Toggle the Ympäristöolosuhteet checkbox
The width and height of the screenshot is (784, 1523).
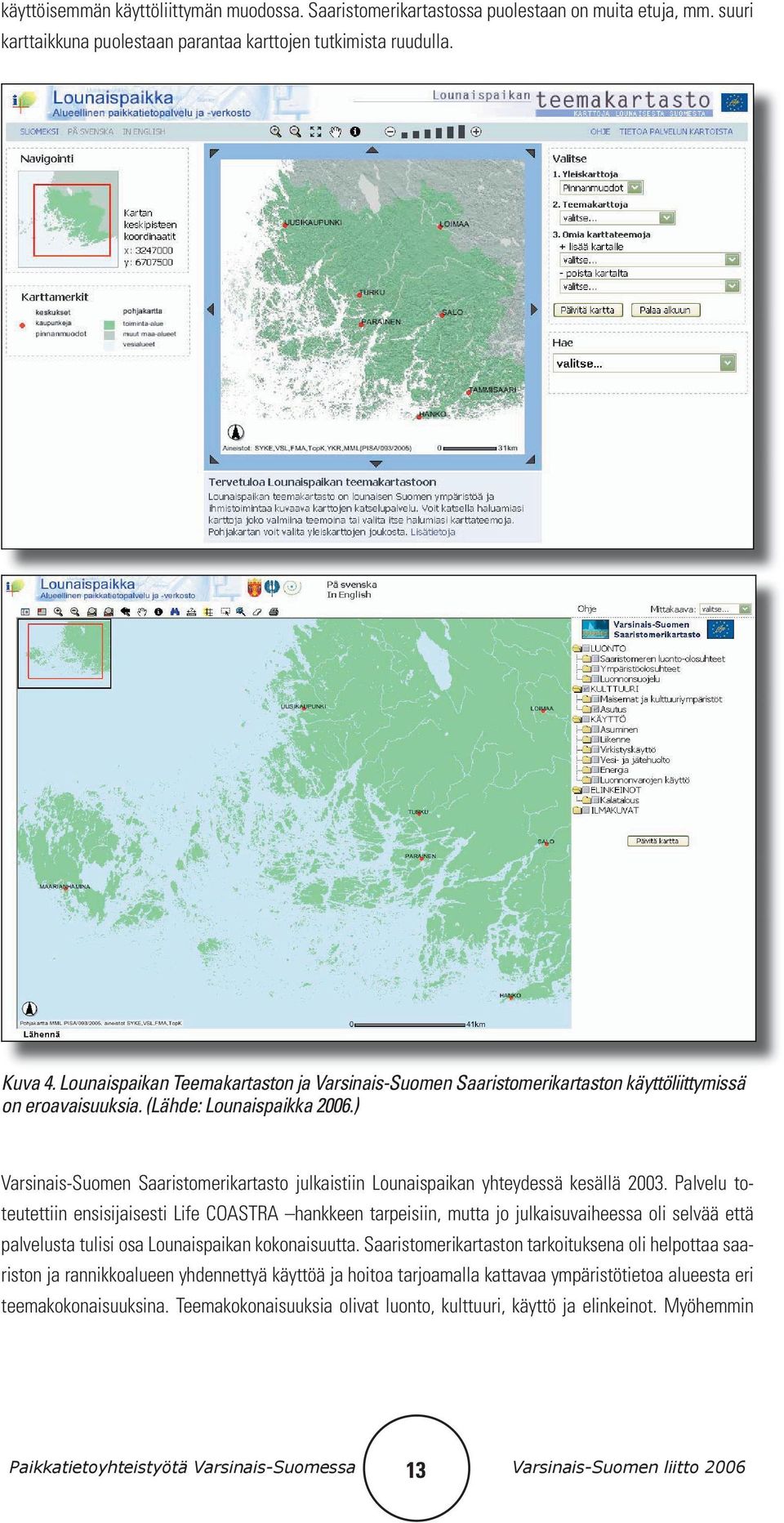(595, 668)
